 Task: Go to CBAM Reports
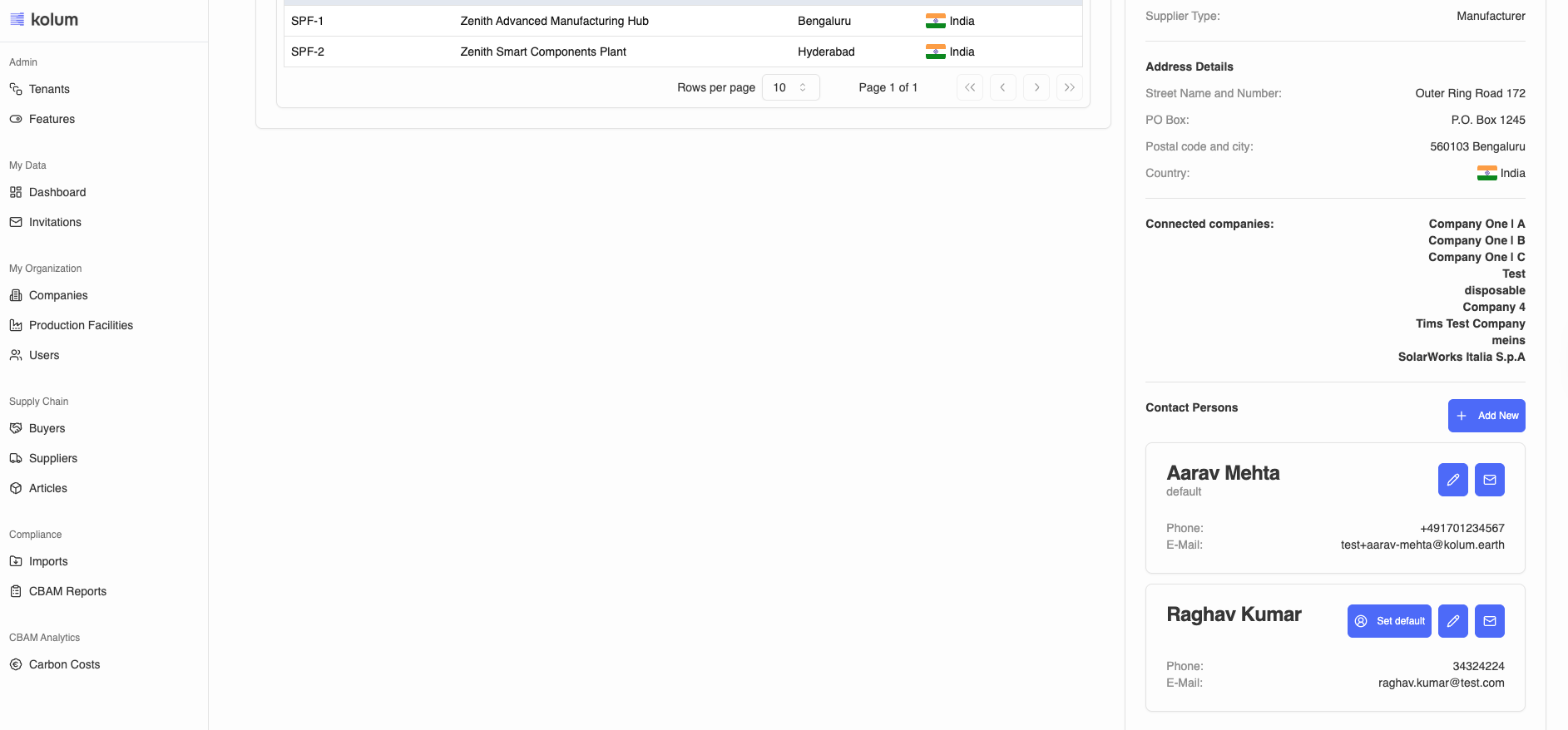pos(67,591)
